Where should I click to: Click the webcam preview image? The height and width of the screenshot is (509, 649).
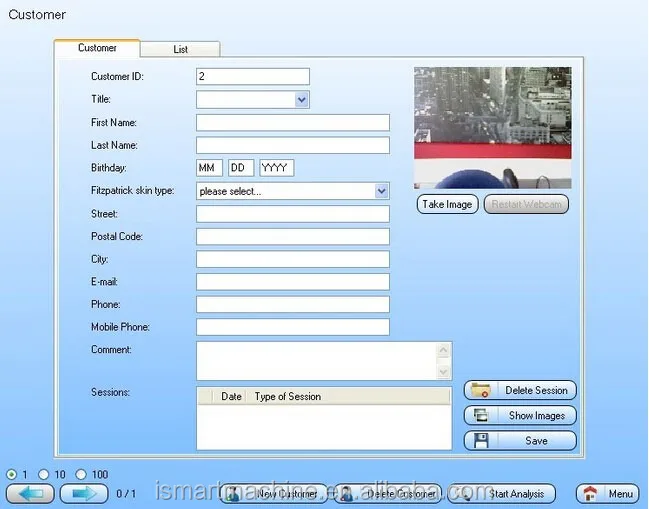[492, 128]
